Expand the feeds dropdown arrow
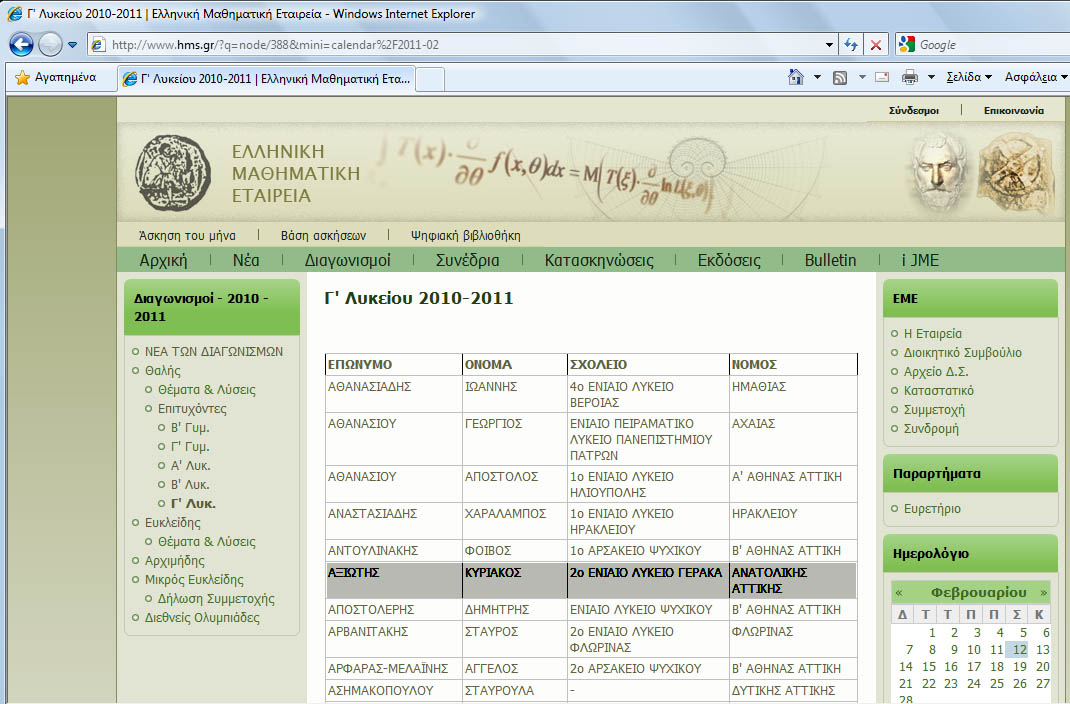1070x704 pixels. coord(862,77)
